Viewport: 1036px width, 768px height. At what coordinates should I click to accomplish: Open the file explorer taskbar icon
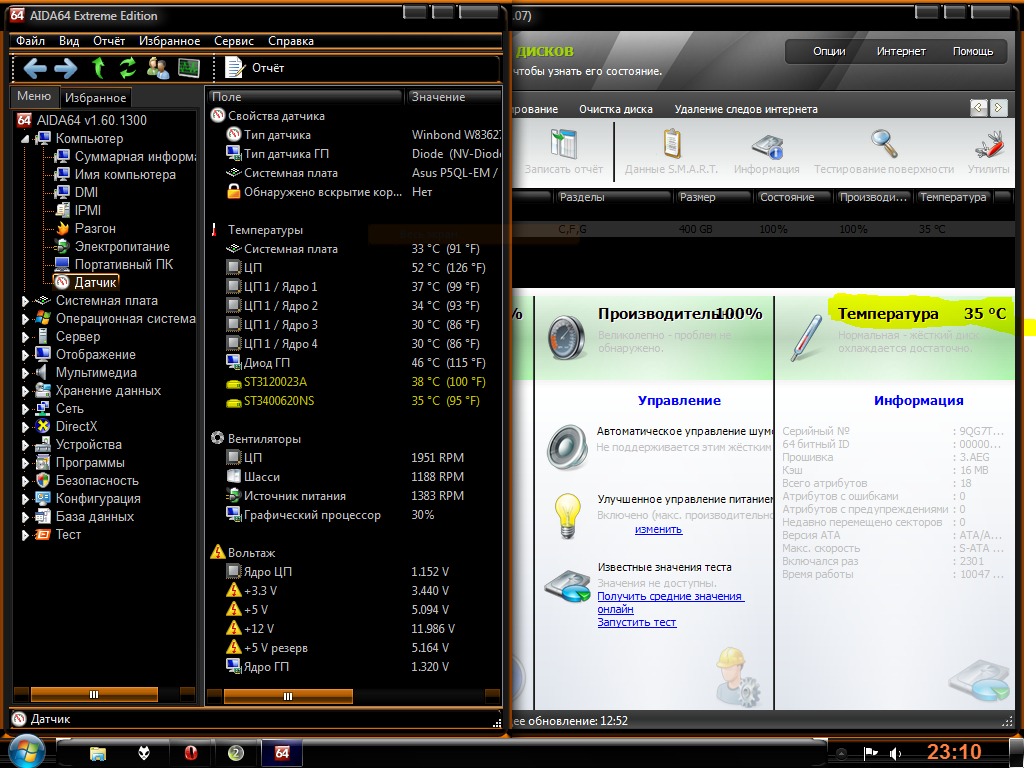(98, 753)
